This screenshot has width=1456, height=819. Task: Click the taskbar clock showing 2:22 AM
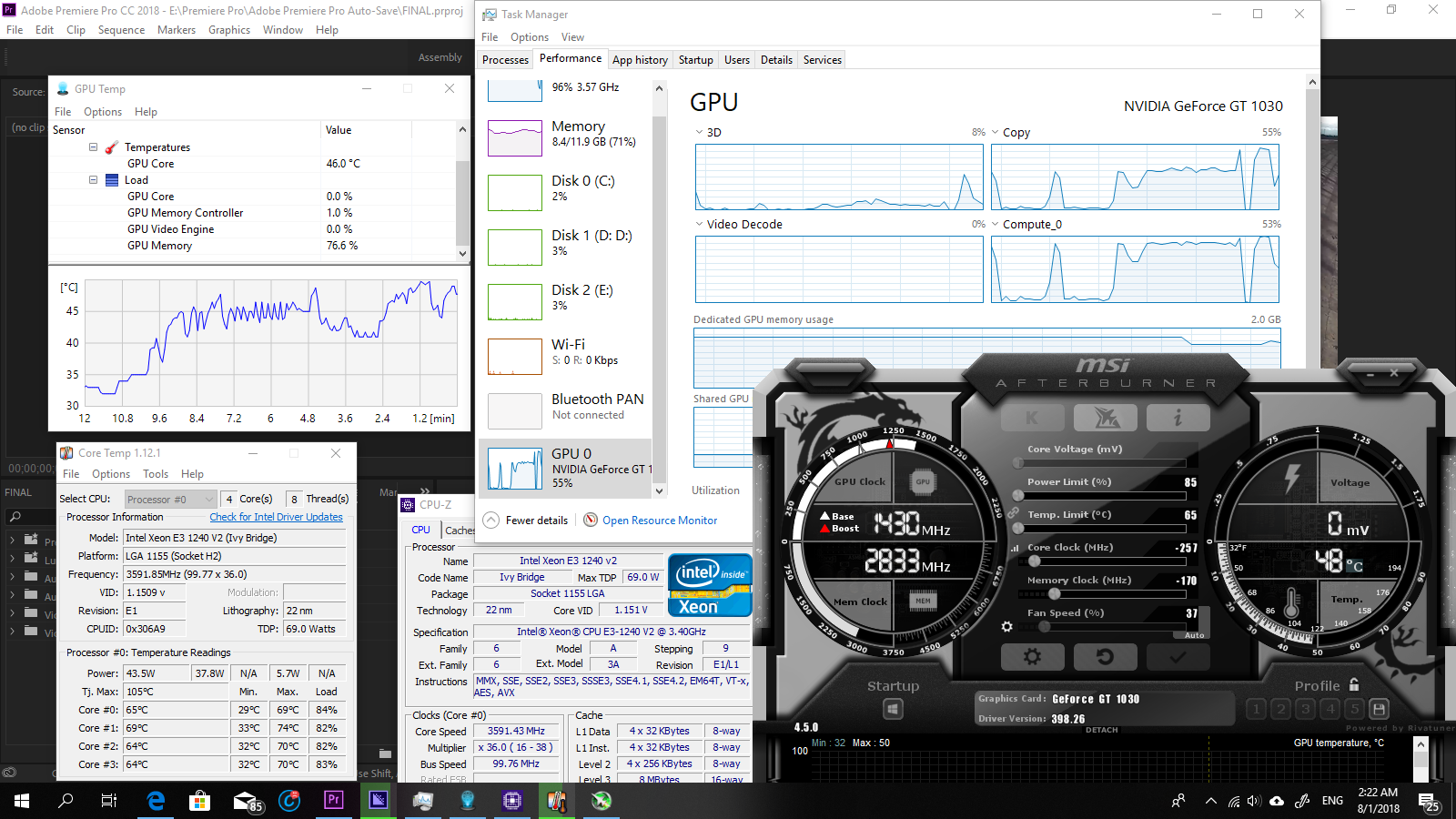pos(1378,801)
